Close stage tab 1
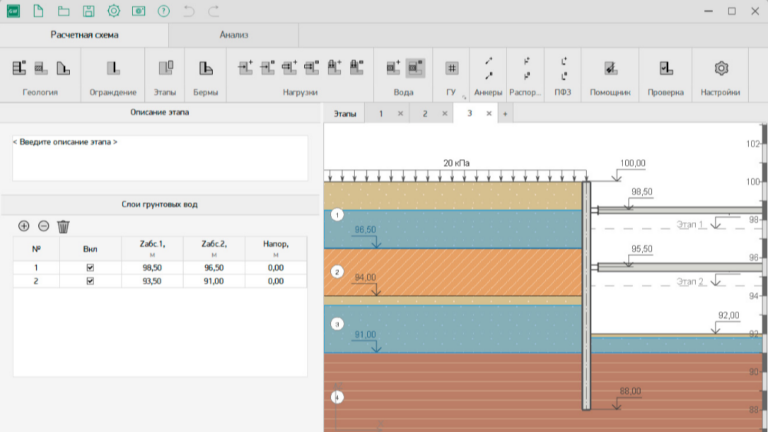Screen dimensions: 768x432 pyautogui.click(x=400, y=114)
